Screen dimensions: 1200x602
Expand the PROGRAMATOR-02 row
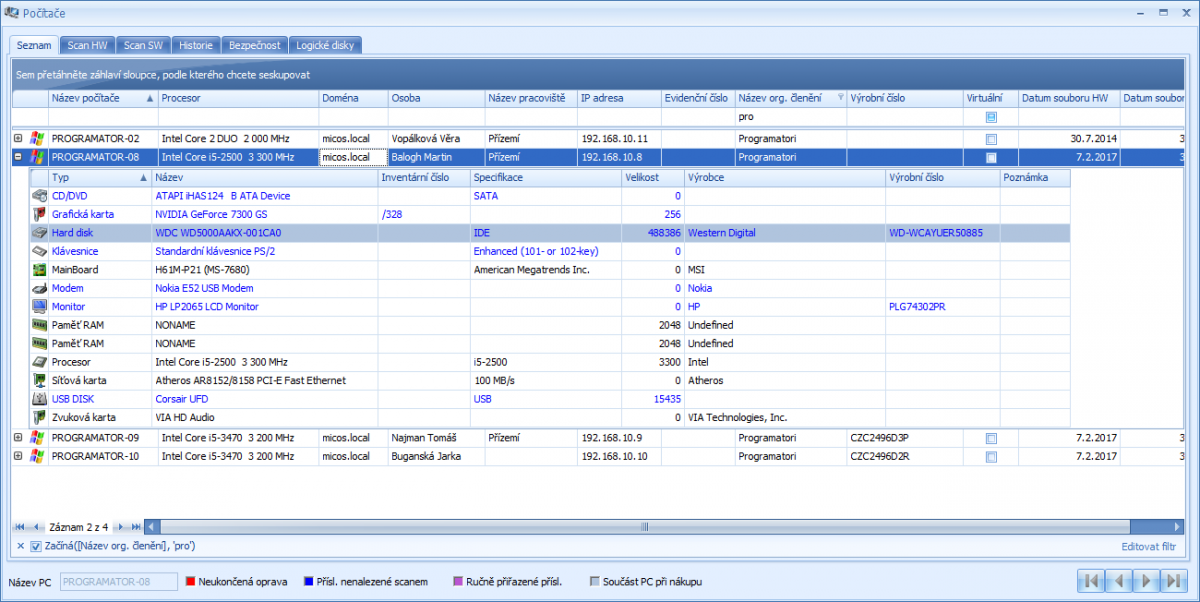coord(18,138)
